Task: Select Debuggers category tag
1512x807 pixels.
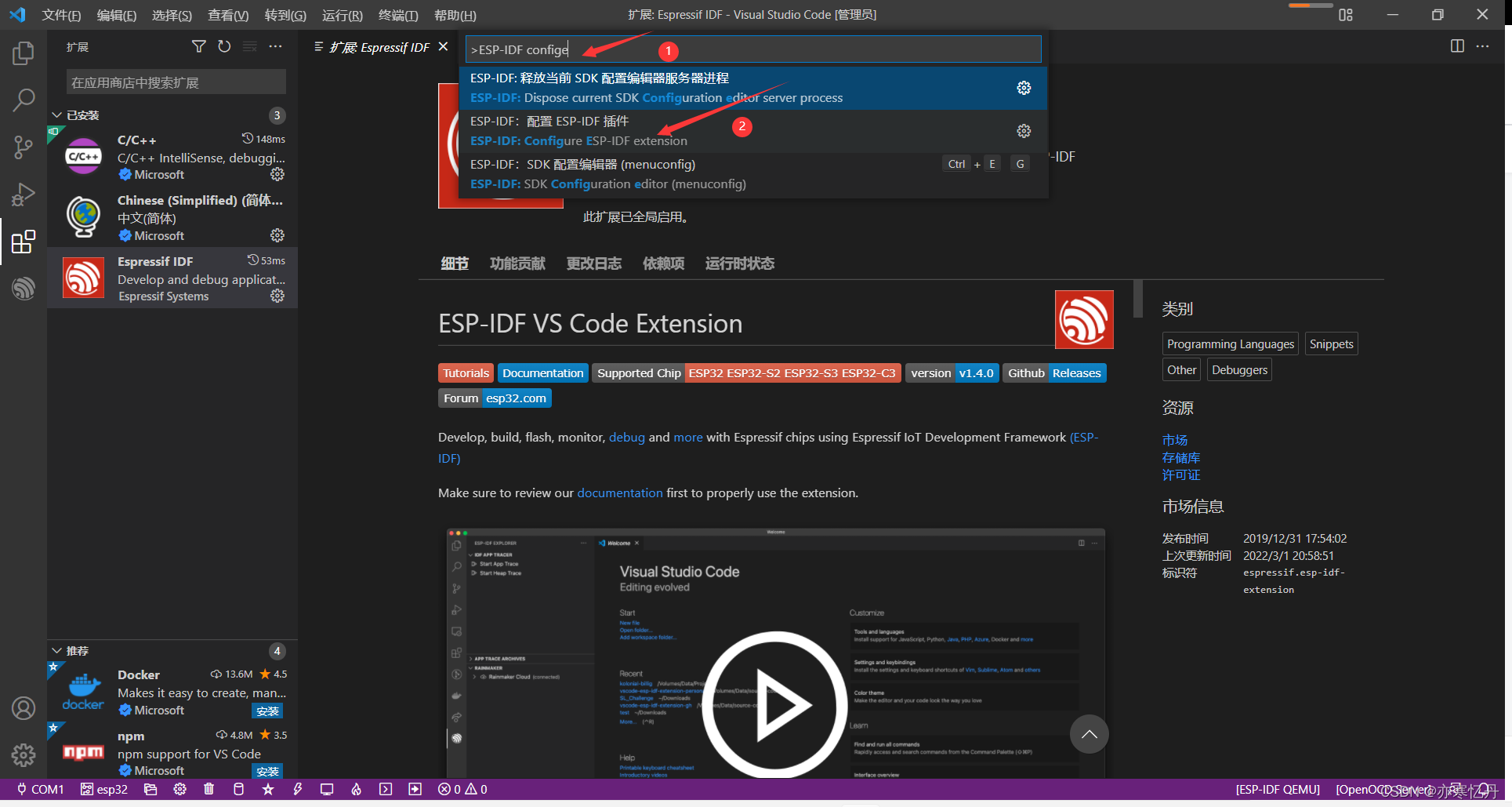Action: coord(1239,369)
